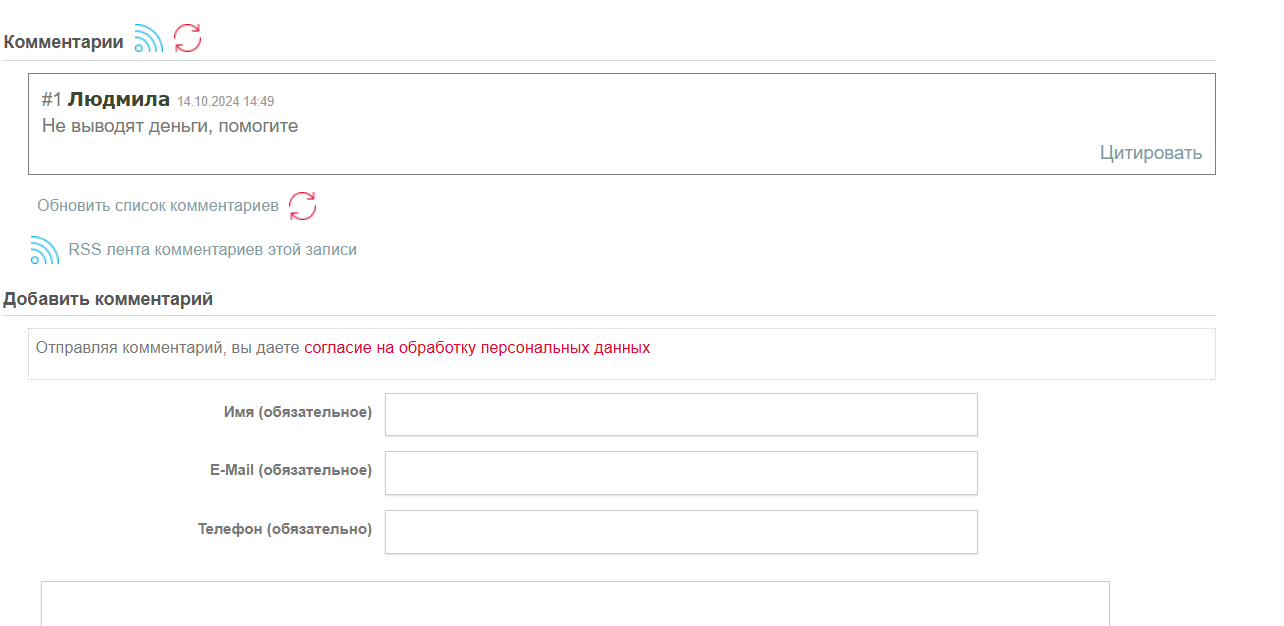Focus the Телефон (обязательно) input field
1284x626 pixels.
(680, 531)
